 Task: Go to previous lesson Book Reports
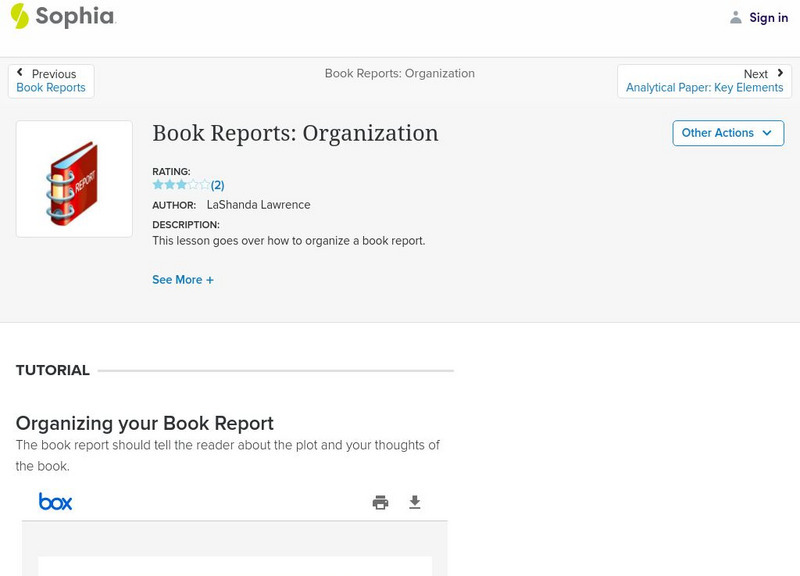click(x=51, y=88)
